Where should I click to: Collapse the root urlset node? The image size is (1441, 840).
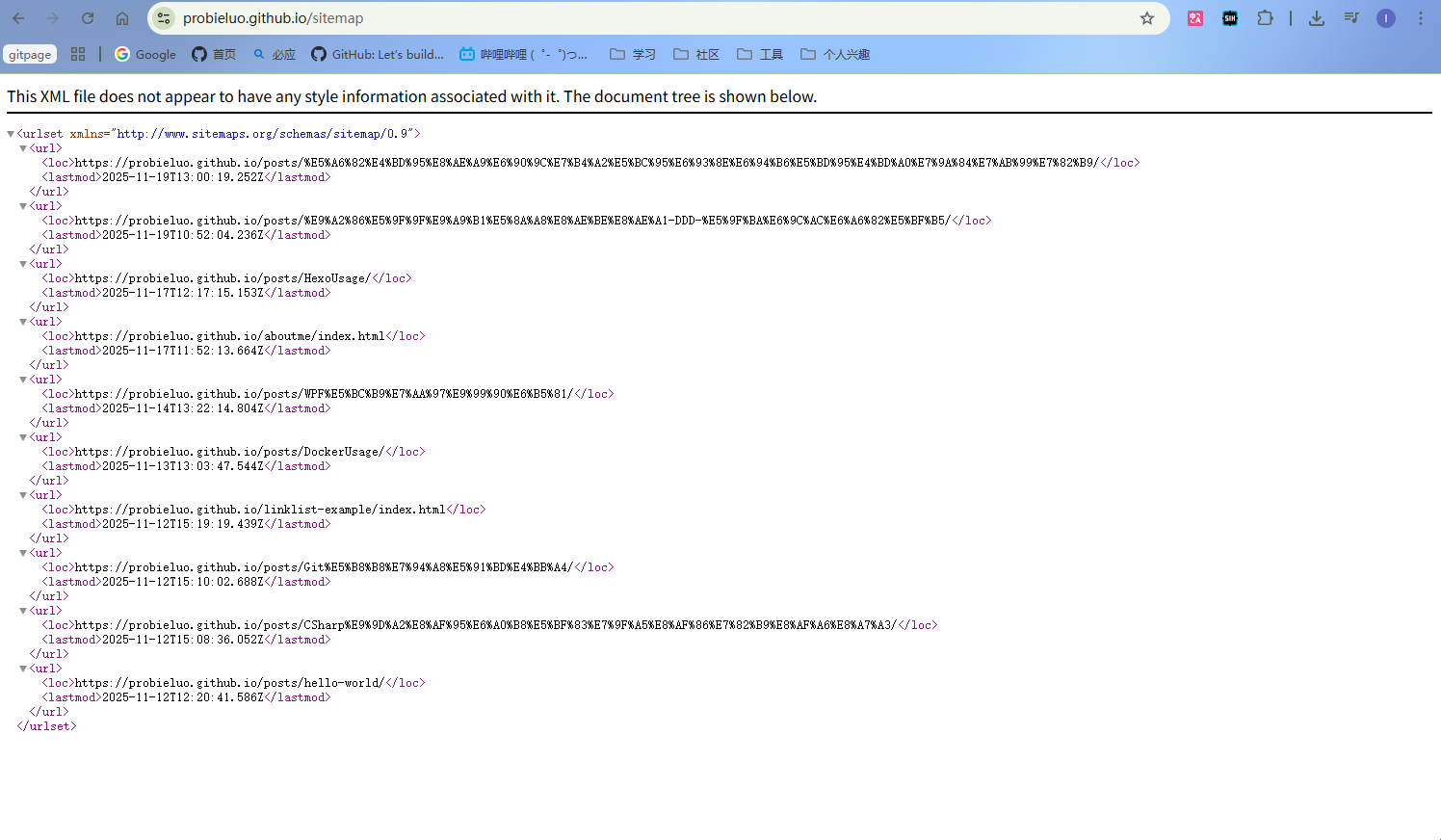pyautogui.click(x=11, y=134)
